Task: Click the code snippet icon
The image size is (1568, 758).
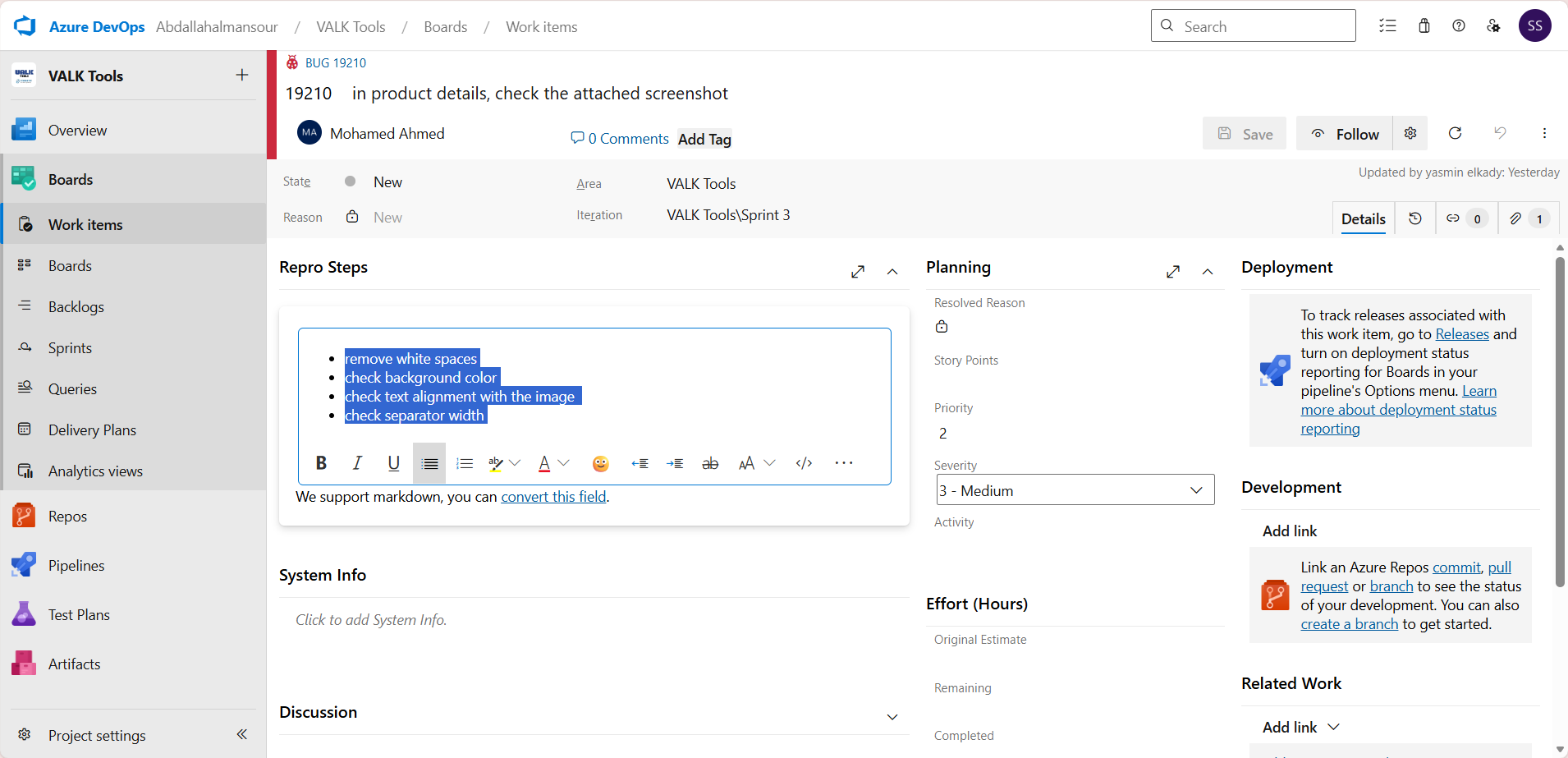Action: click(x=804, y=463)
